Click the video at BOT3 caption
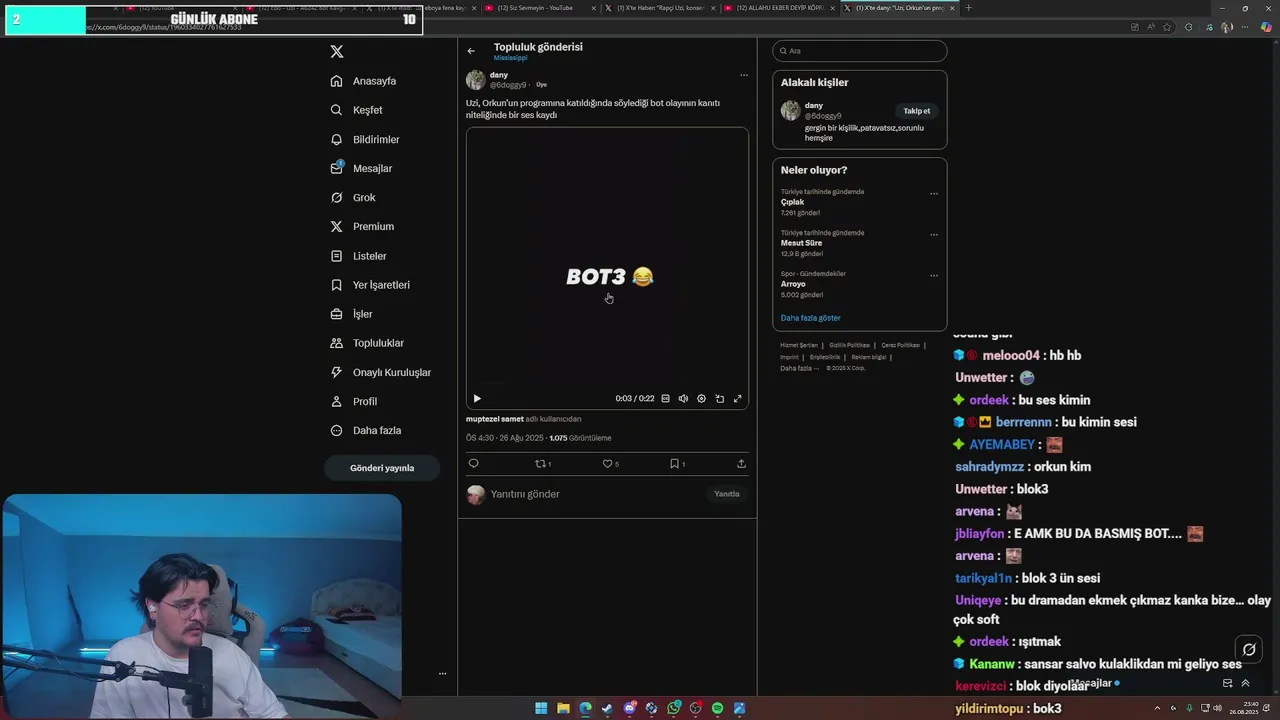 tap(609, 277)
